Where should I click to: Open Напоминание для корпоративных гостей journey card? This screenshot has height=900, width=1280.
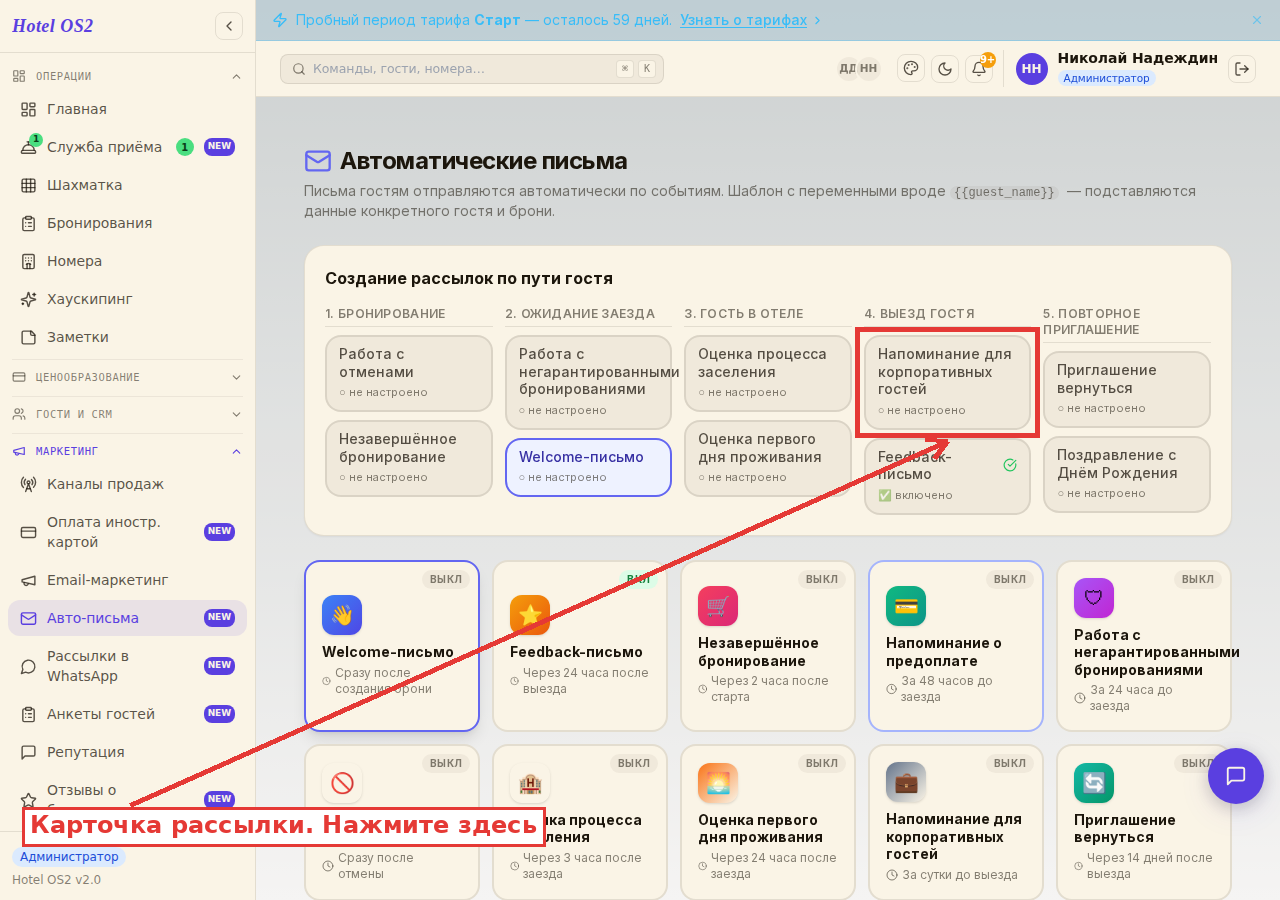point(947,382)
